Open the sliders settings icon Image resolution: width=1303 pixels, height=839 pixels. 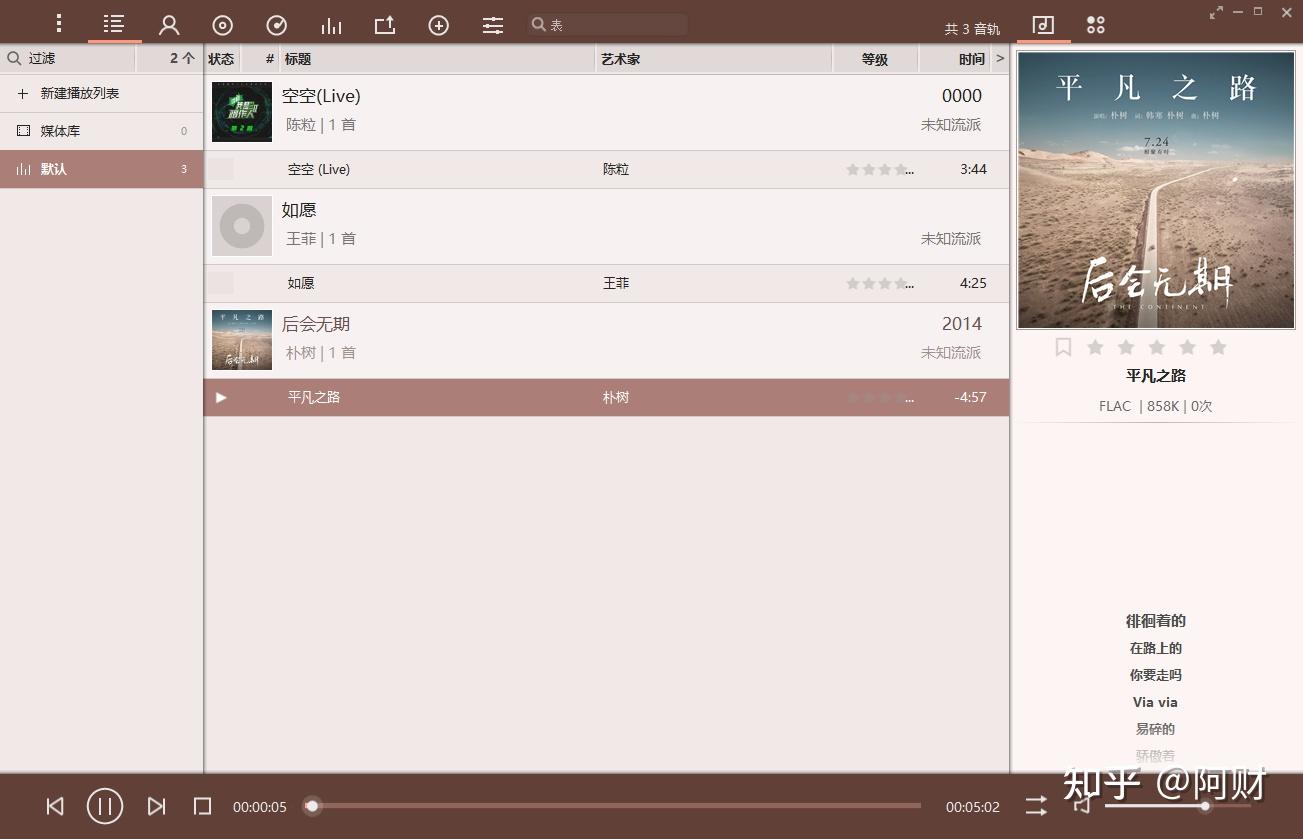pos(493,25)
